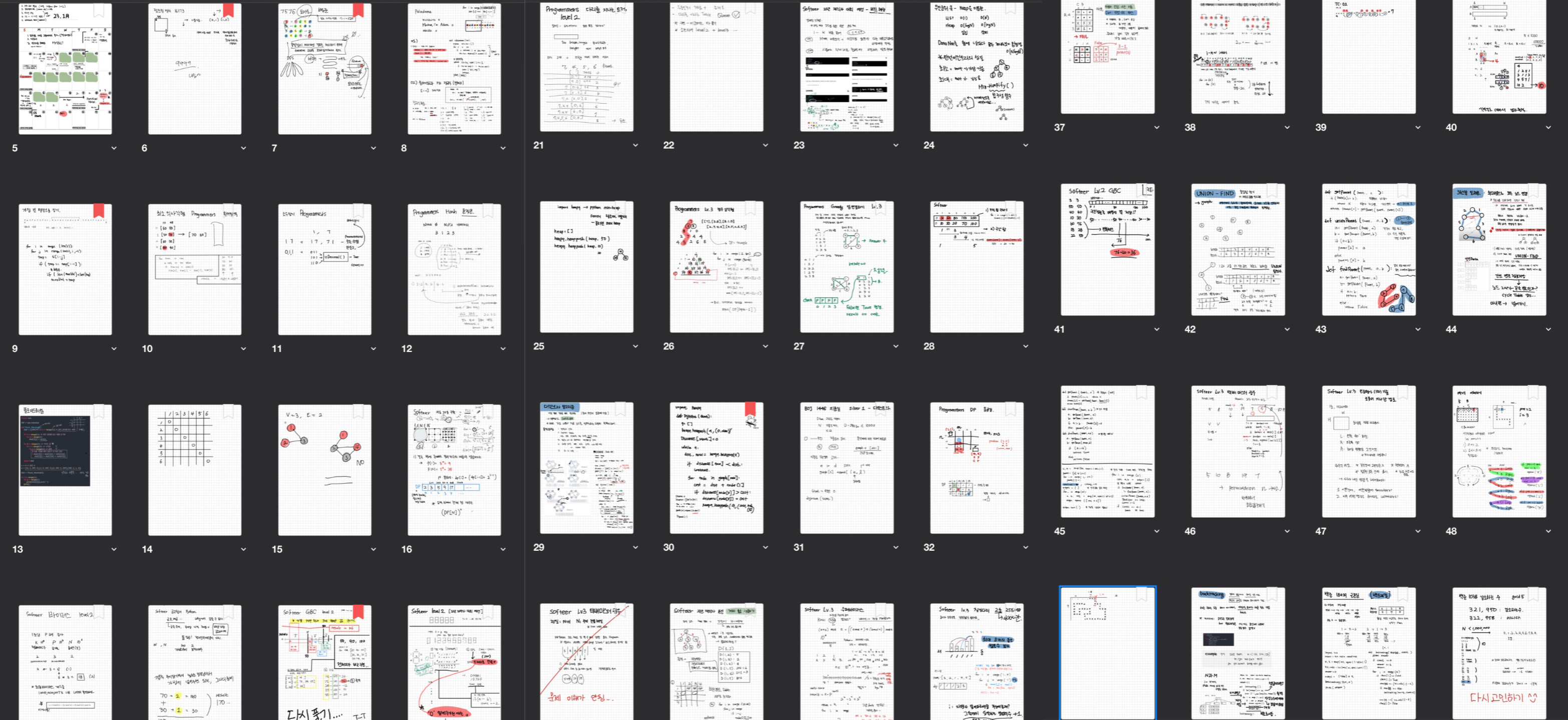Click the bookmark ribbon on page 32
The height and width of the screenshot is (720, 1568).
tap(1010, 410)
